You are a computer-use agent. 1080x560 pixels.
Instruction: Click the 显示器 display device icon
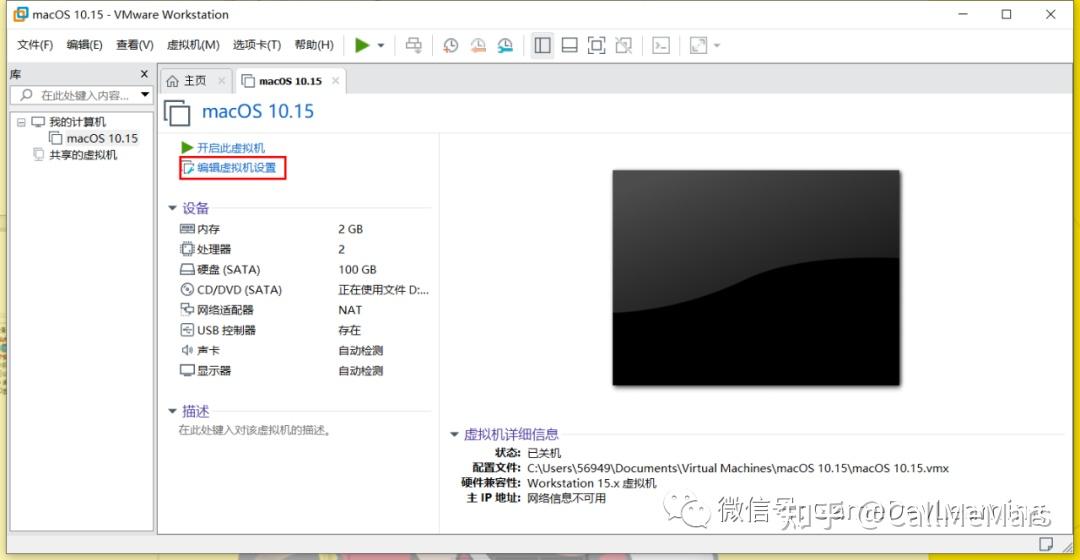[x=187, y=370]
